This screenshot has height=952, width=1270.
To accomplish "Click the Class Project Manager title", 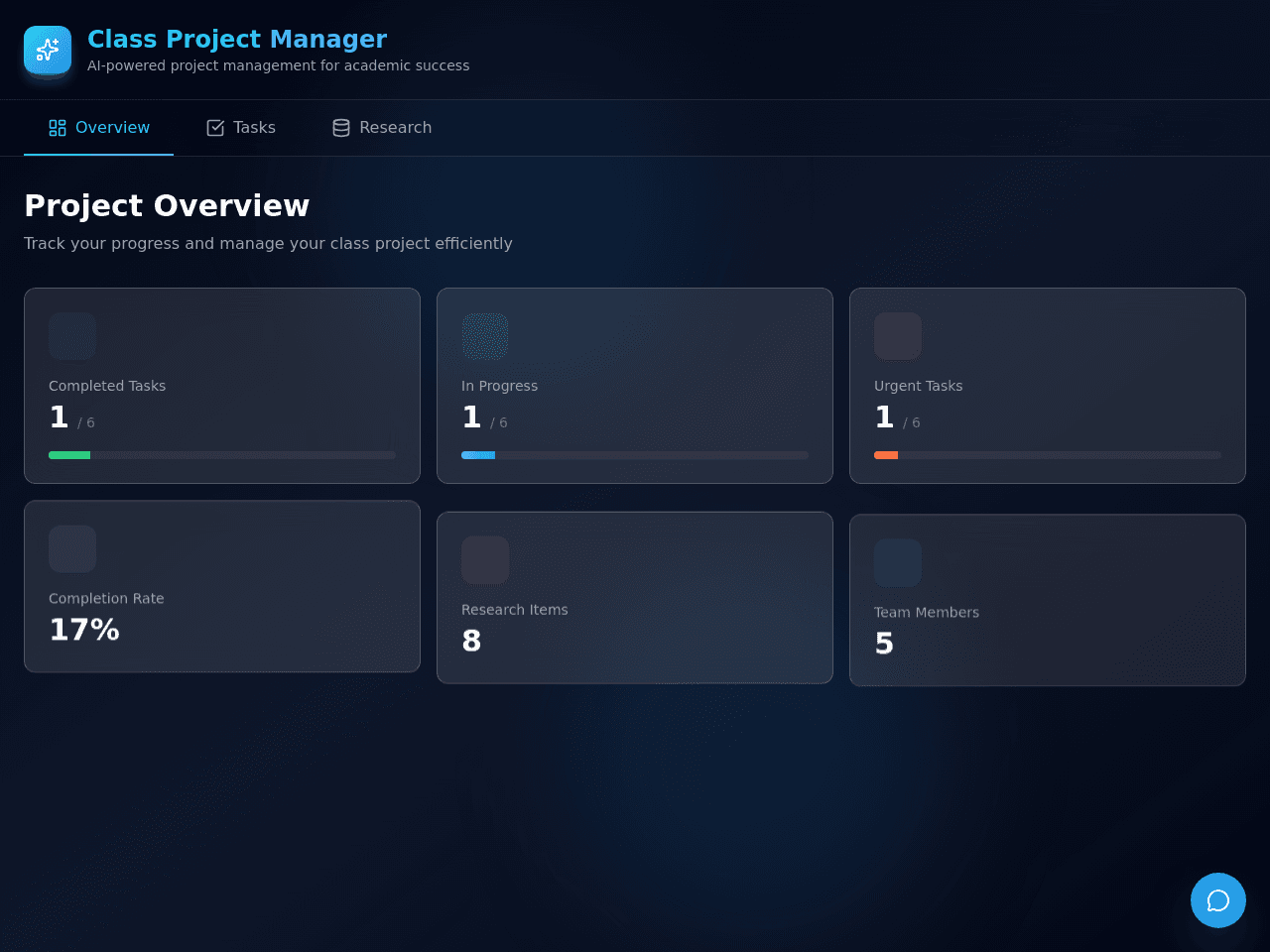I will click(237, 39).
